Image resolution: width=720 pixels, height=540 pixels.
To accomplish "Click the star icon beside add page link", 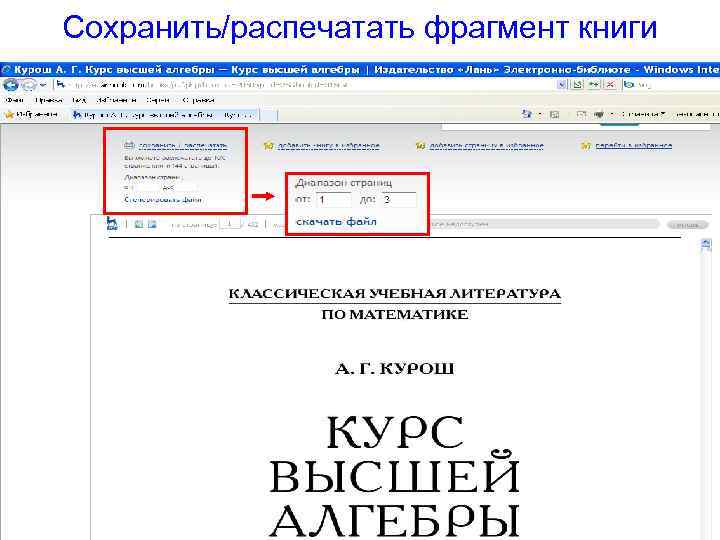I will [420, 146].
